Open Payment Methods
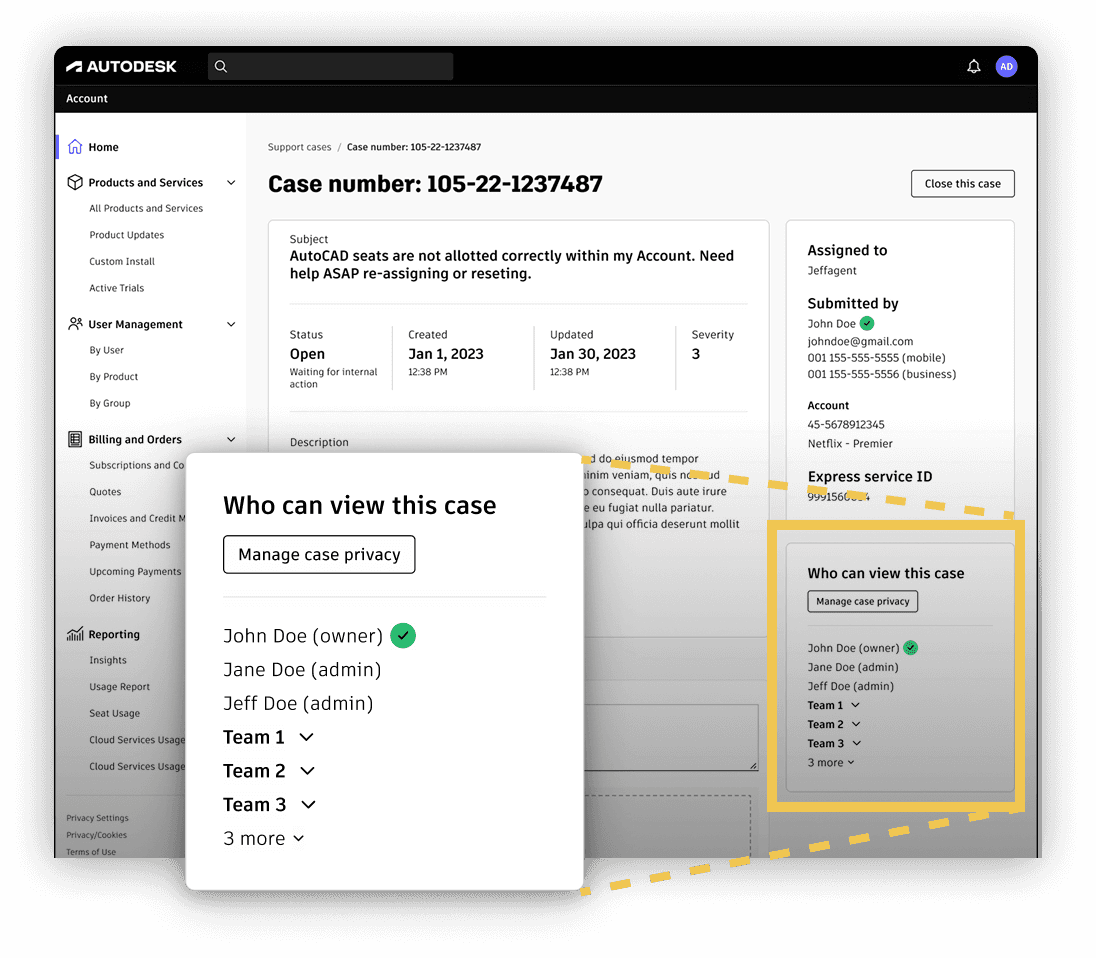The width and height of the screenshot is (1096, 958). (x=129, y=545)
